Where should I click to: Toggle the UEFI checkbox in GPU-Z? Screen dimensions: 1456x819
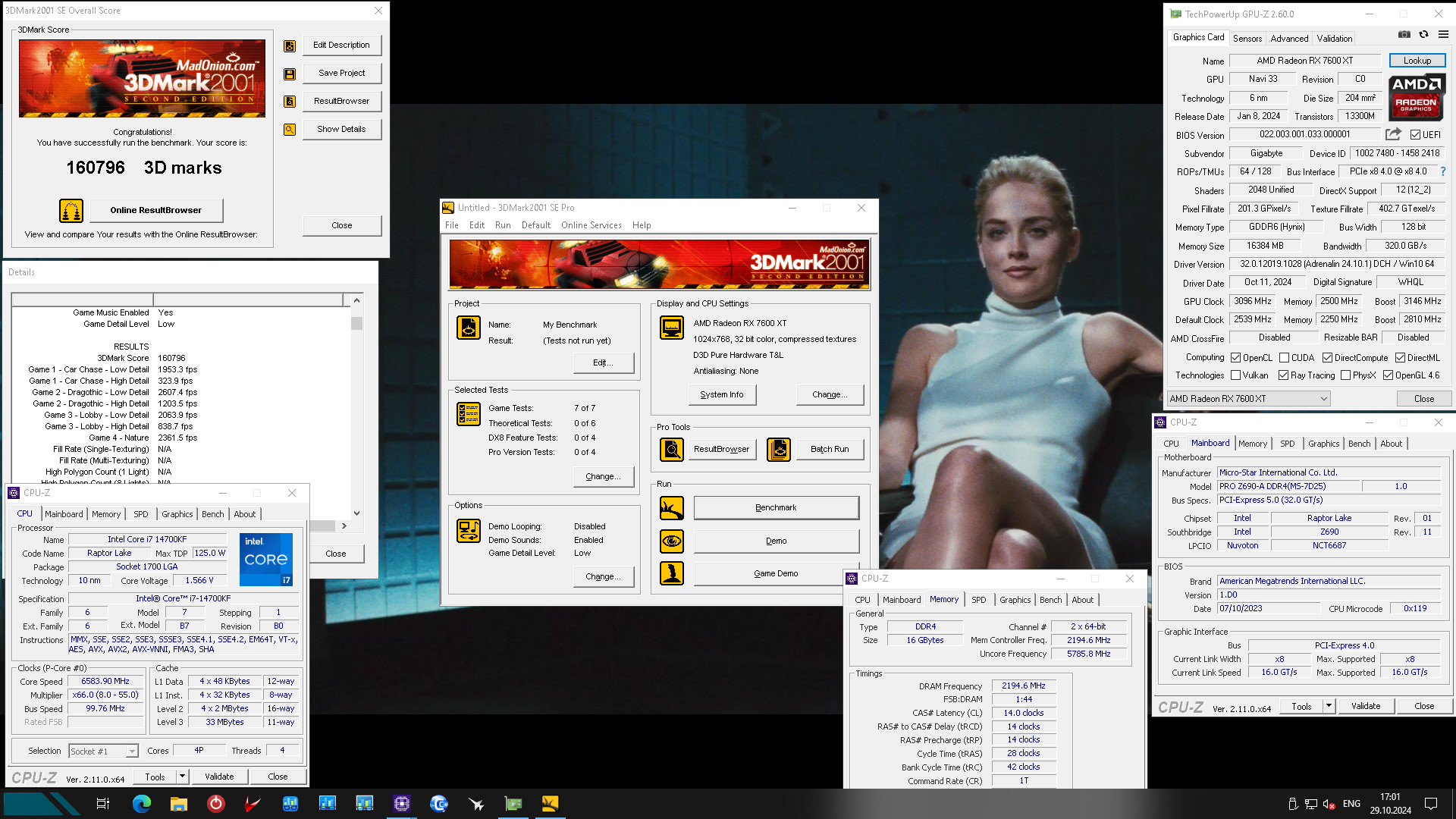[1415, 135]
